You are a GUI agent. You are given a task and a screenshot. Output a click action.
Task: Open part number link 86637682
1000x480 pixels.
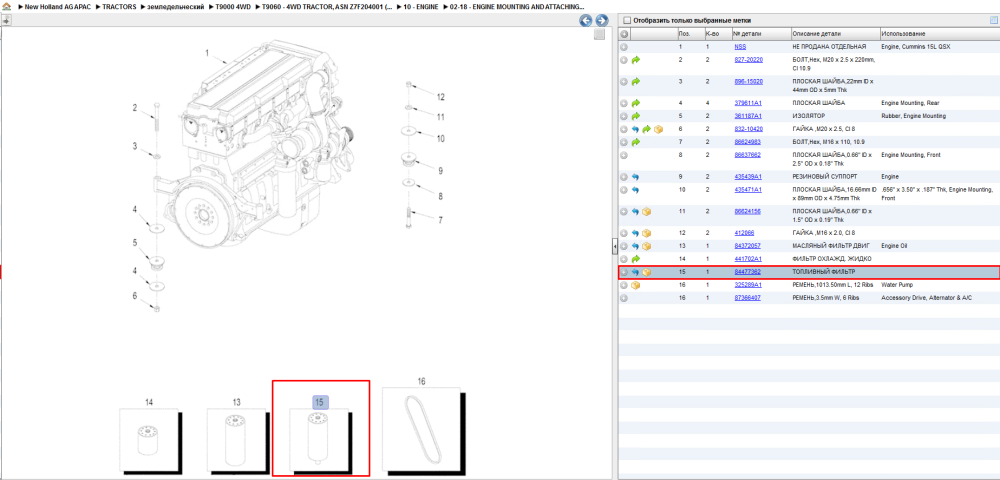coord(747,155)
